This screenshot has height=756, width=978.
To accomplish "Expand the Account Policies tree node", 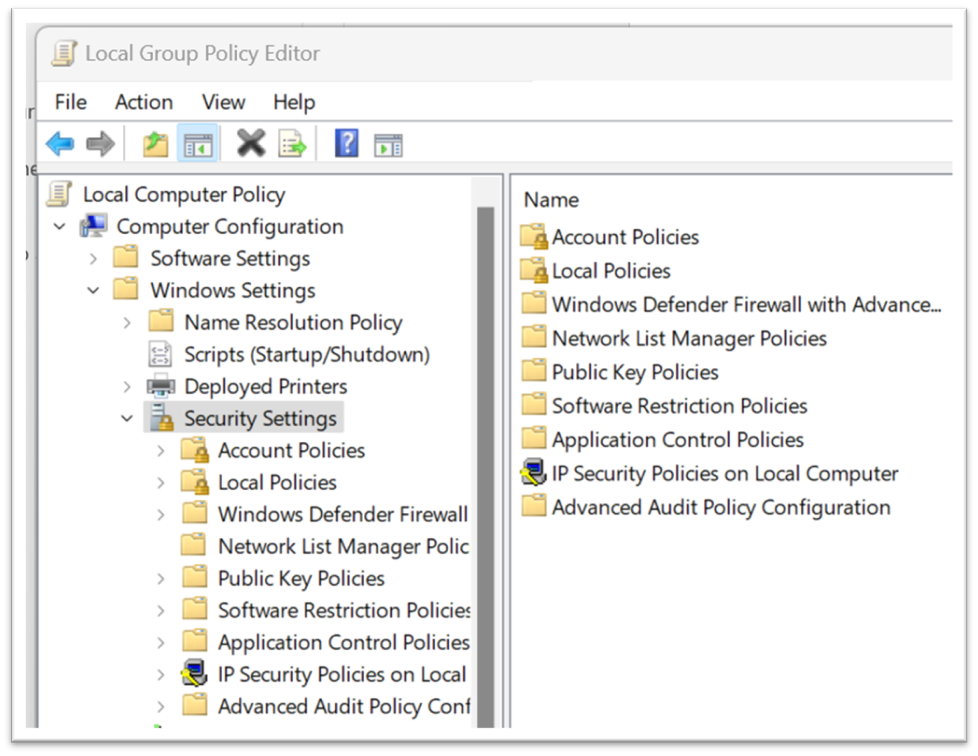I will (160, 450).
